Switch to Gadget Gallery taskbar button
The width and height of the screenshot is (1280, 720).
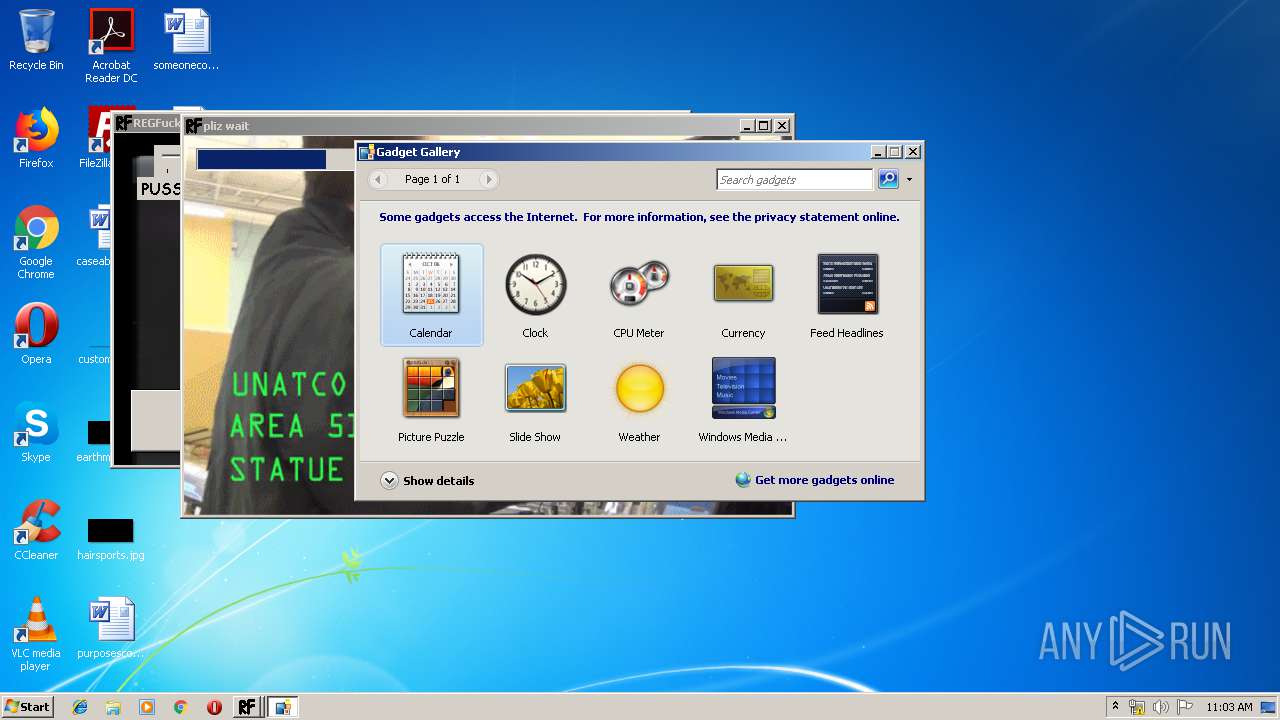point(283,707)
